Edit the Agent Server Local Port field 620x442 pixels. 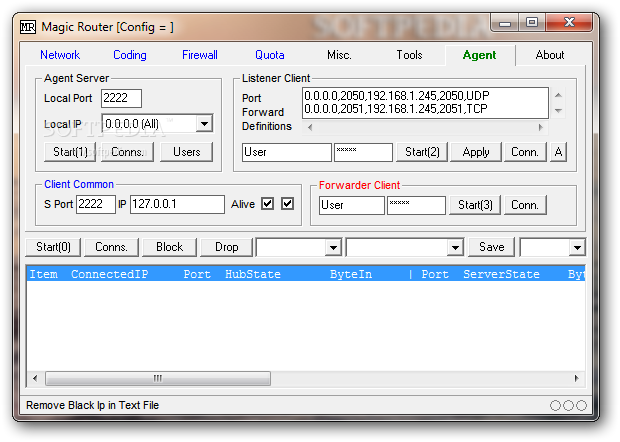121,98
